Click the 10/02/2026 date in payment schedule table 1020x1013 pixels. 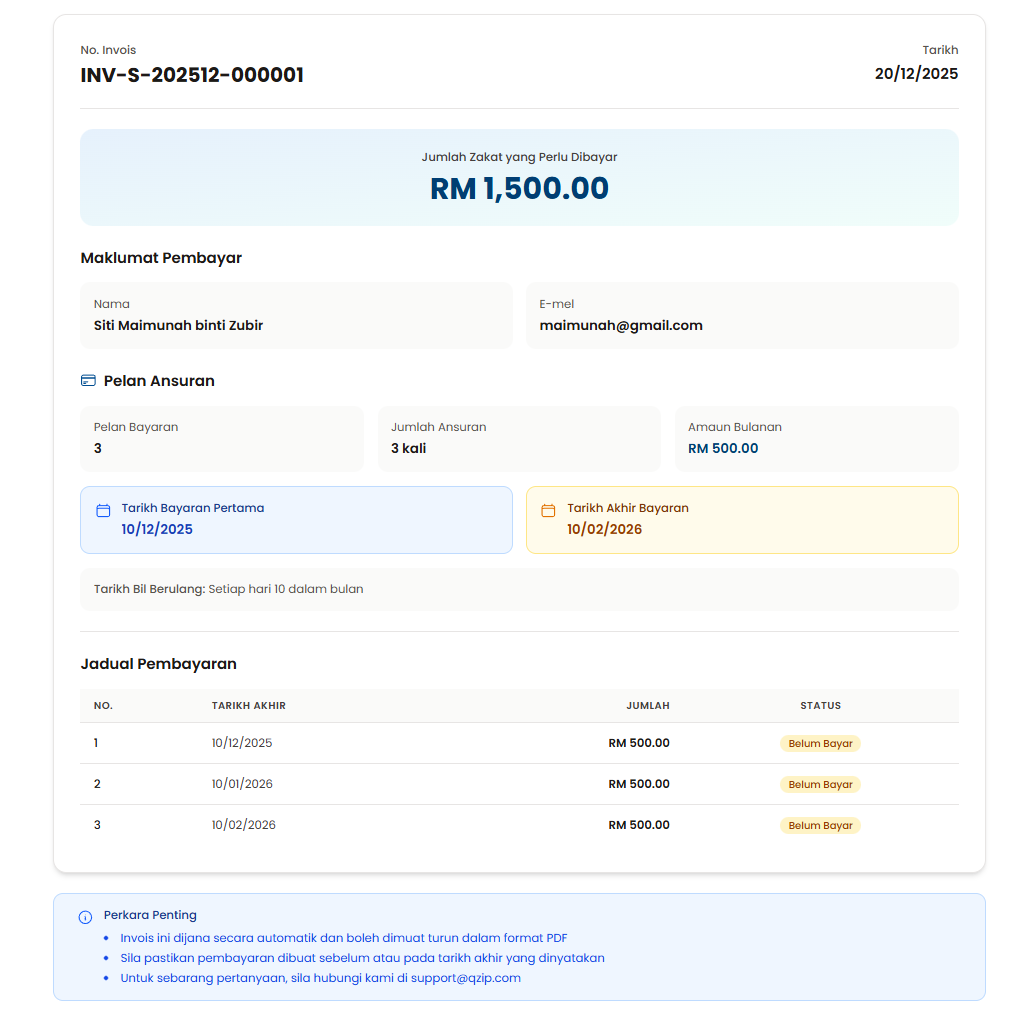coord(243,825)
